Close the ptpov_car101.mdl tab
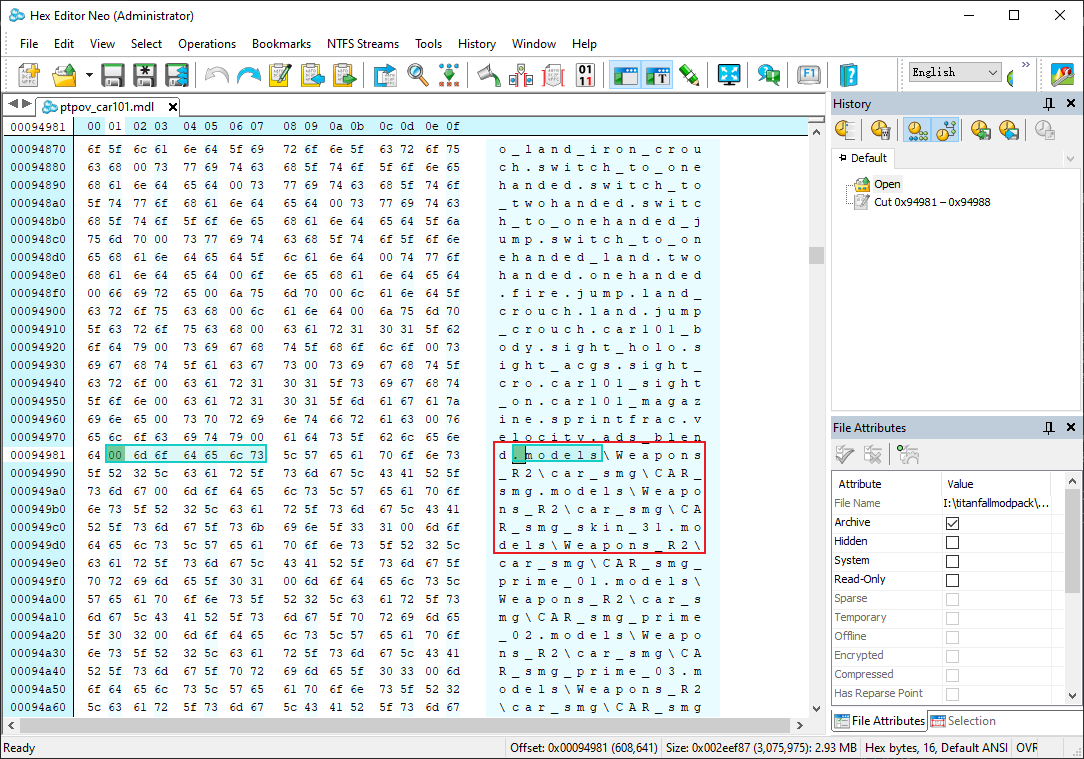This screenshot has width=1084, height=759. coord(173,106)
